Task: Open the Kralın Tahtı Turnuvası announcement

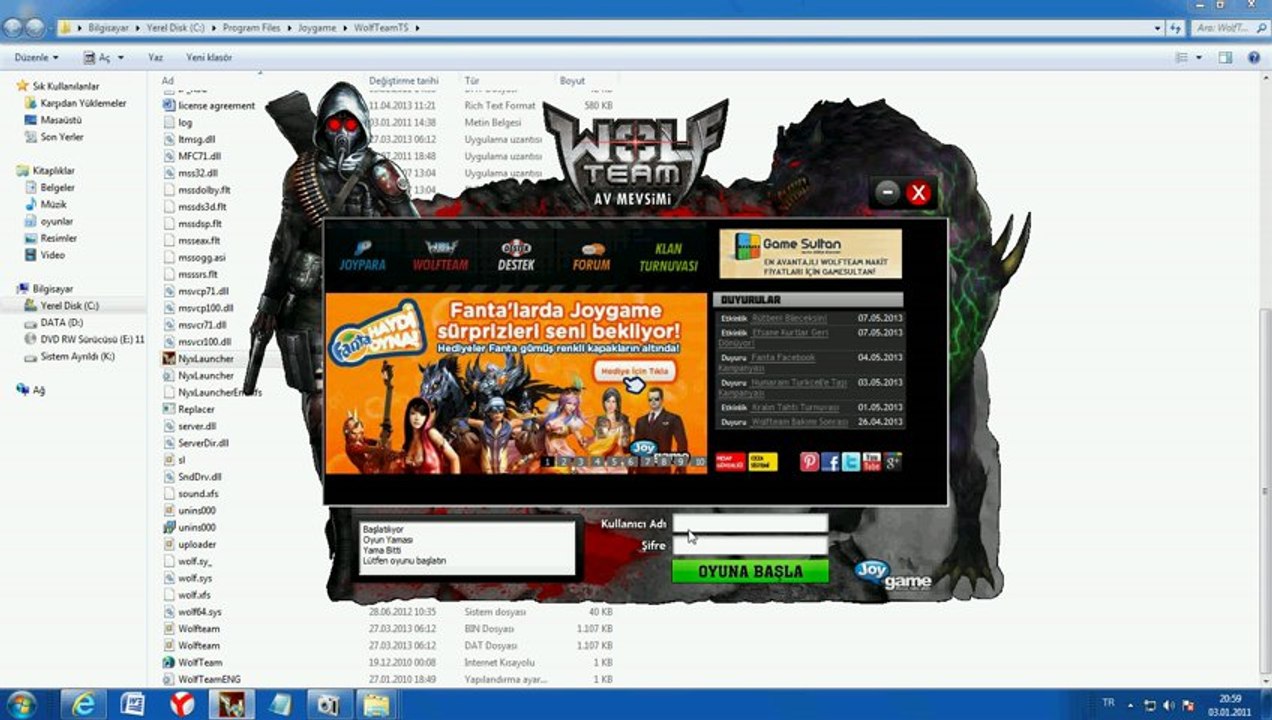Action: tap(796, 407)
